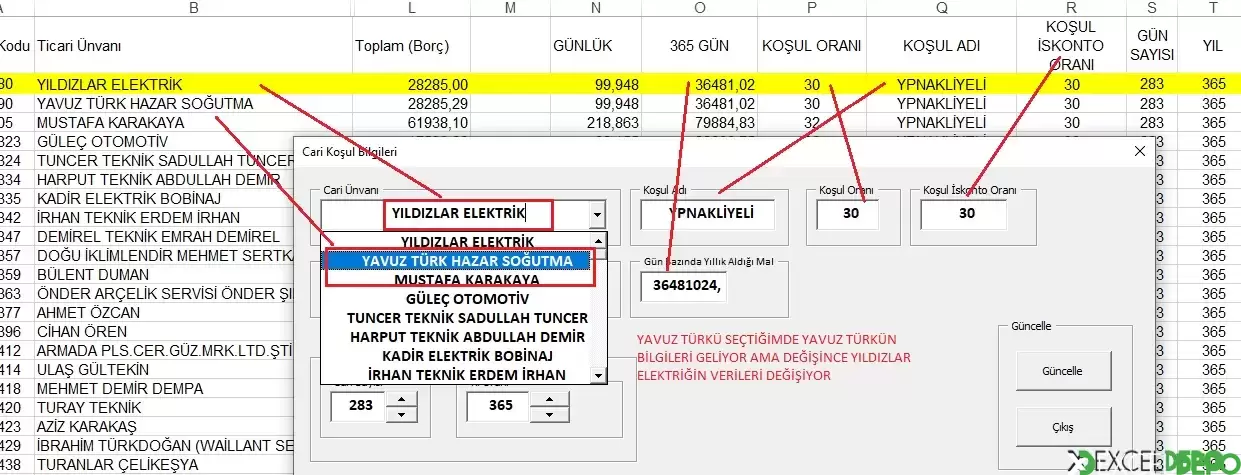
Task: Click the 79884,83 cell
Action: (700, 122)
